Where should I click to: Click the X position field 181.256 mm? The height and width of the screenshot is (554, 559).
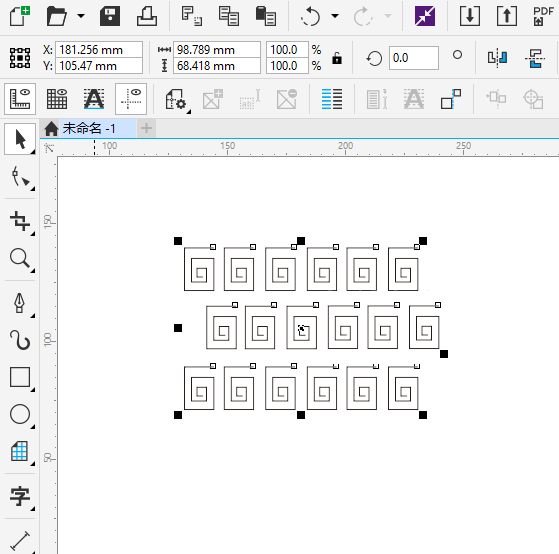pos(99,50)
